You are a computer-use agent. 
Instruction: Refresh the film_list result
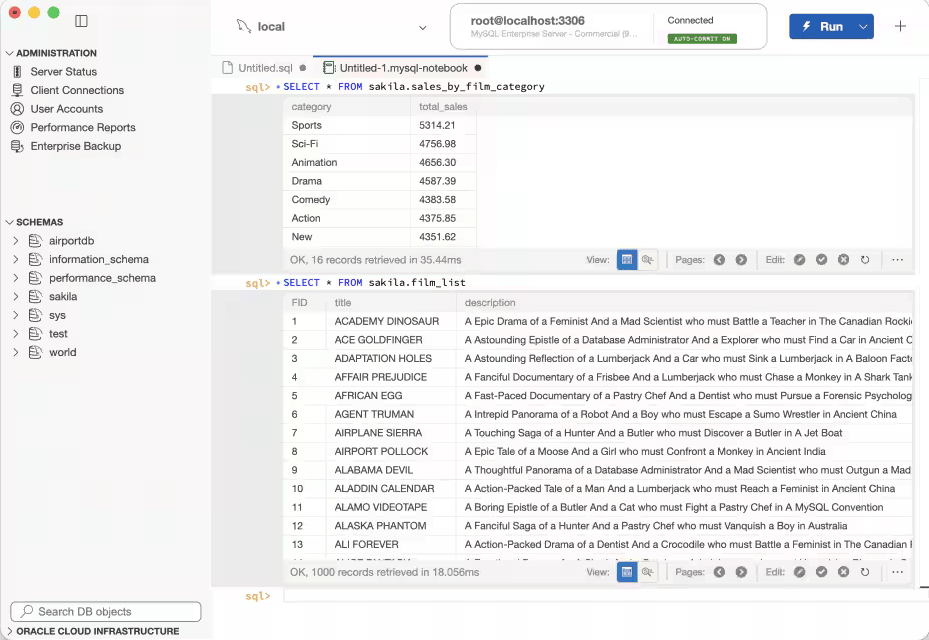click(865, 572)
